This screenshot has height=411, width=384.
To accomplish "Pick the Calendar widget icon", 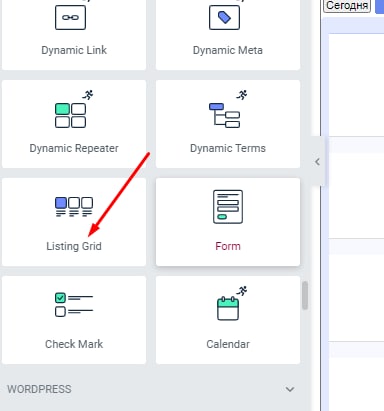I will 228,308.
